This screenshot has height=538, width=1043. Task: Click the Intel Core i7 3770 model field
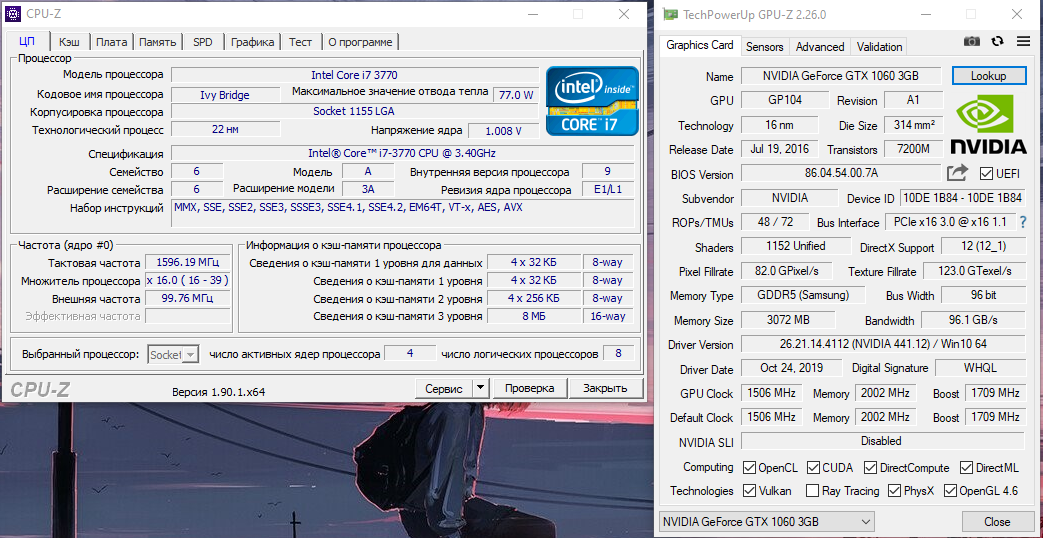click(x=355, y=75)
